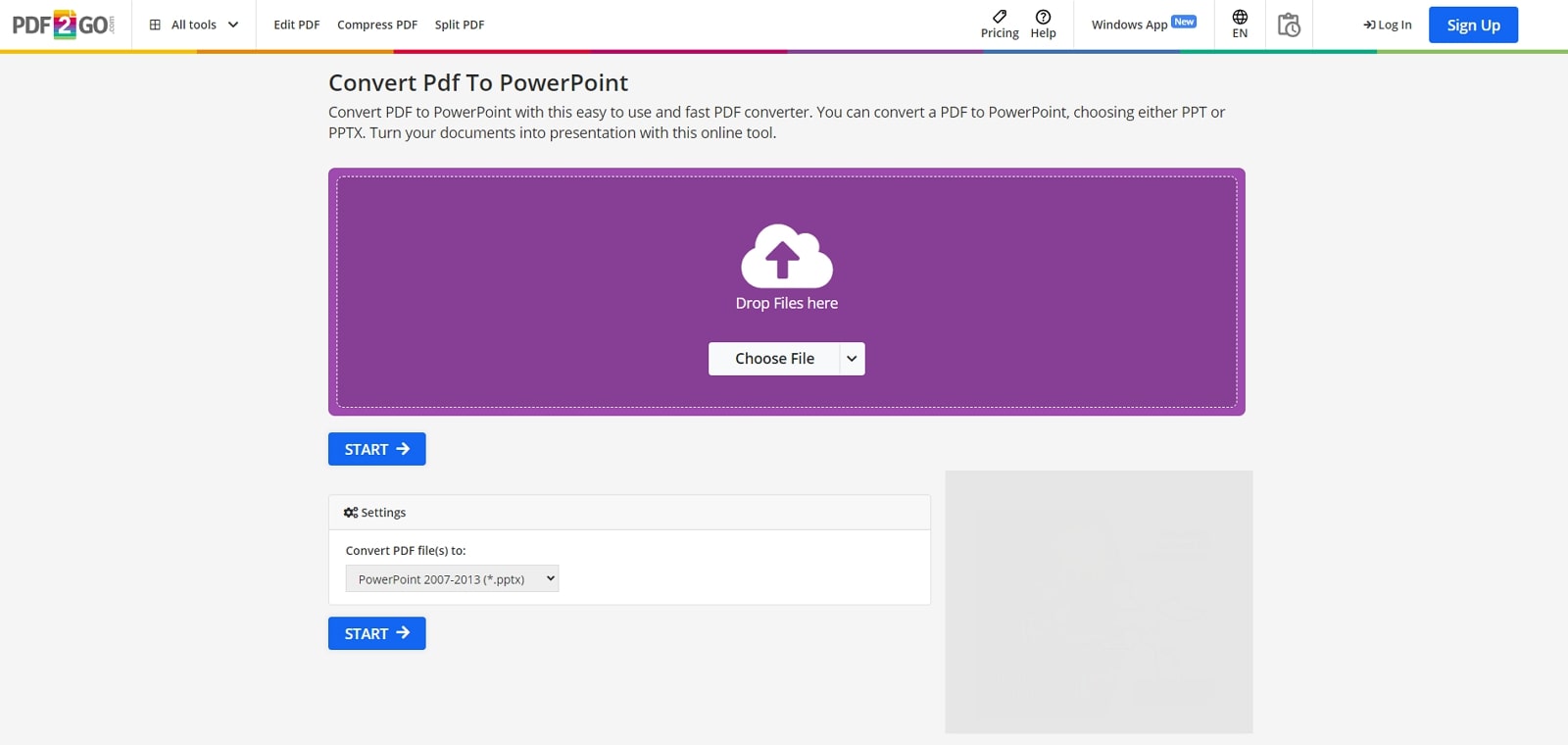Viewport: 1568px width, 745px height.
Task: Click the START button above Settings
Action: (377, 449)
